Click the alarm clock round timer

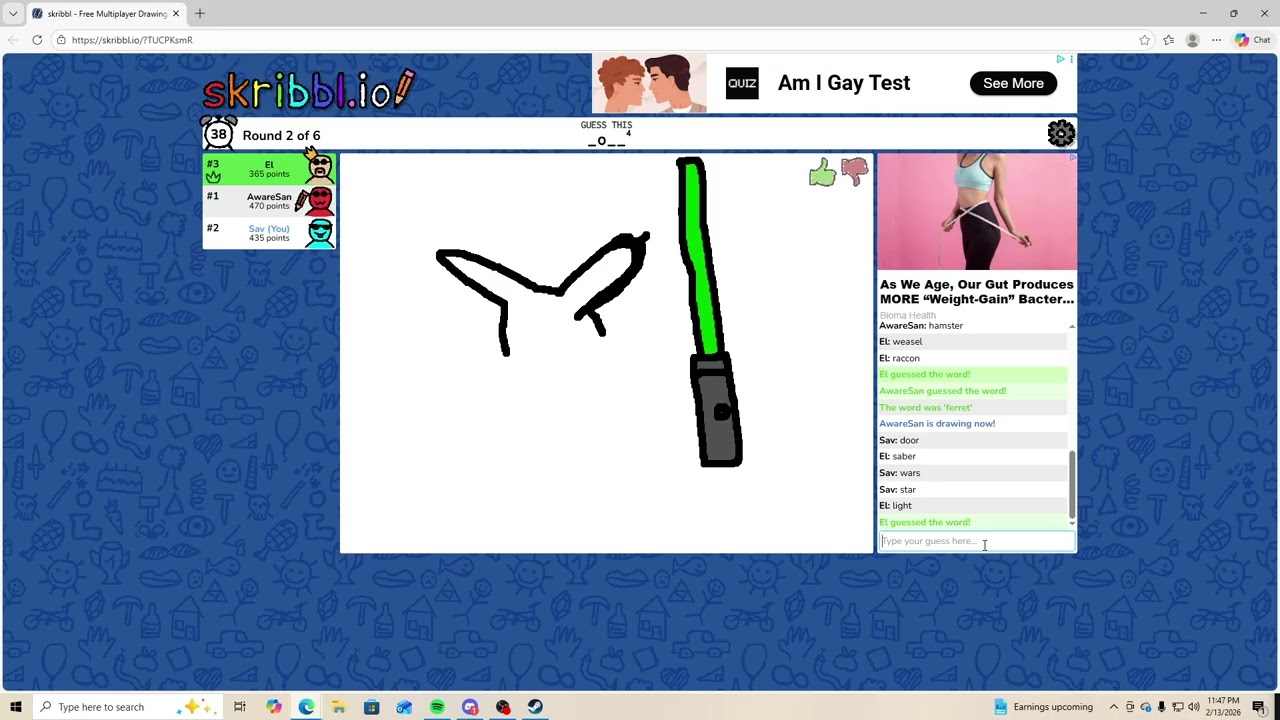tap(218, 134)
